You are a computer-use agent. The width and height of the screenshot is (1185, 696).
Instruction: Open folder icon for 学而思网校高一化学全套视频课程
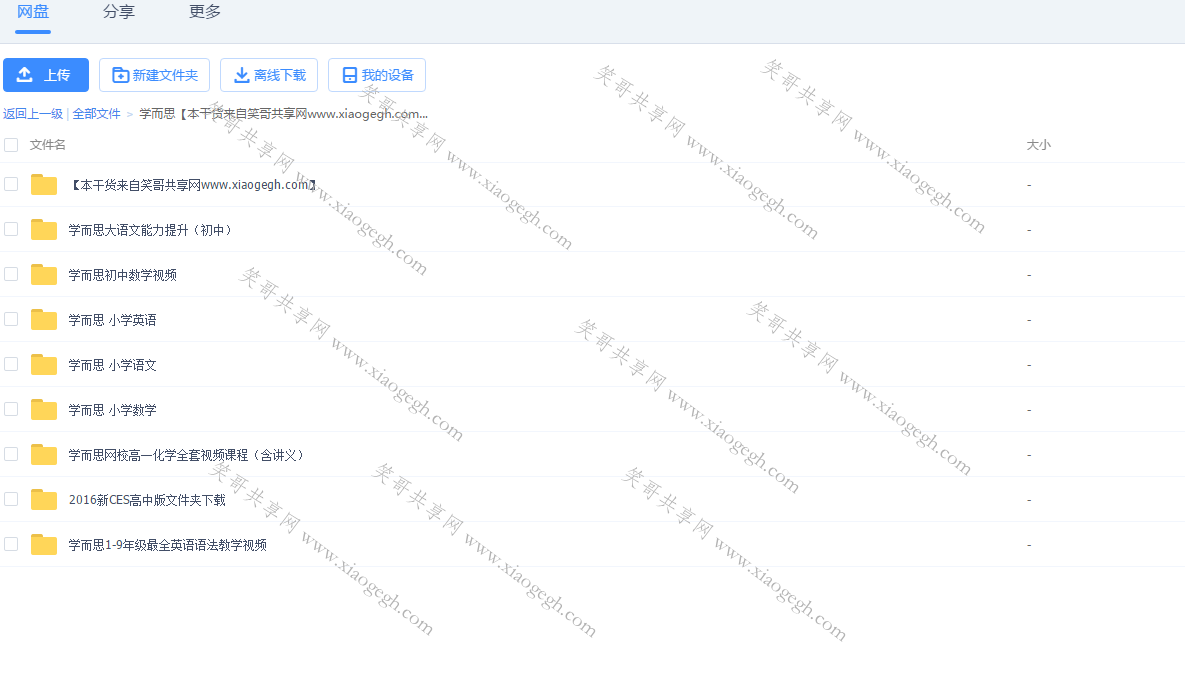pos(44,455)
